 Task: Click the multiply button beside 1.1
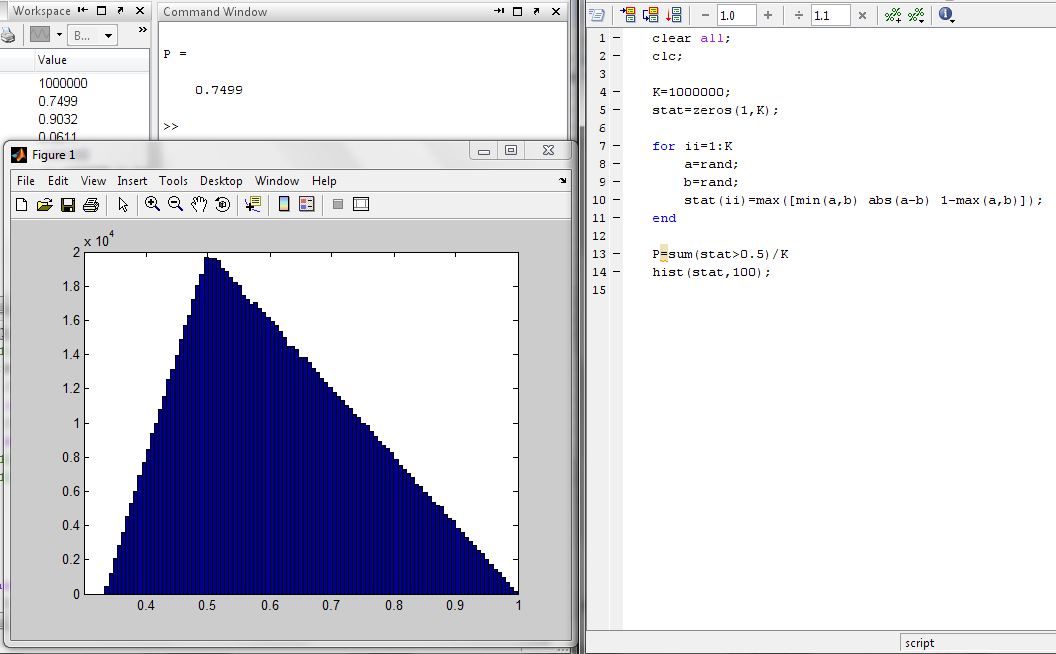tap(862, 15)
